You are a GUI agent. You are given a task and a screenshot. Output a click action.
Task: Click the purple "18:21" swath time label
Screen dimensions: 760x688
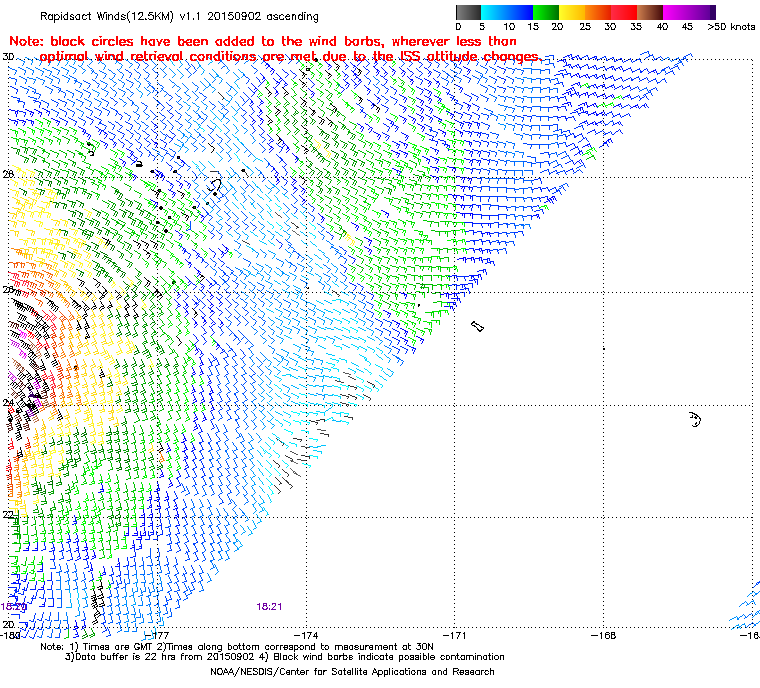[269, 607]
